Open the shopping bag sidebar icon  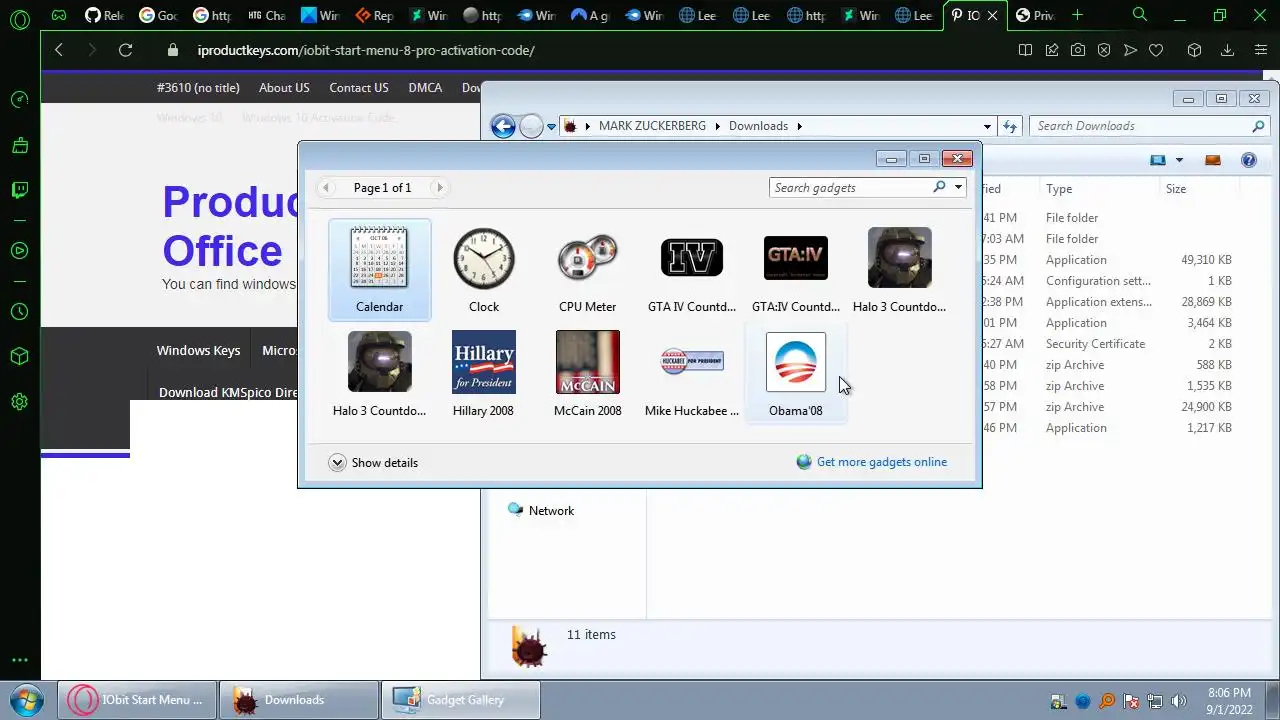coord(19,145)
